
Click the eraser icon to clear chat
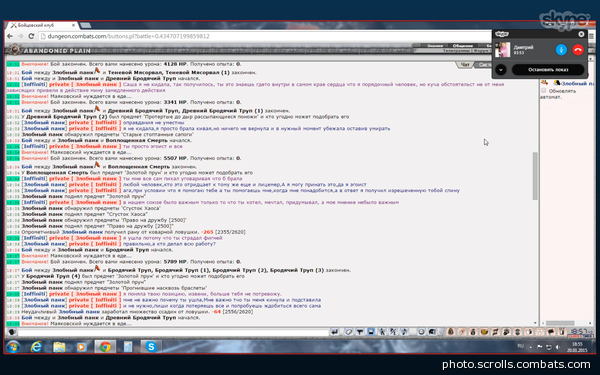point(349,332)
